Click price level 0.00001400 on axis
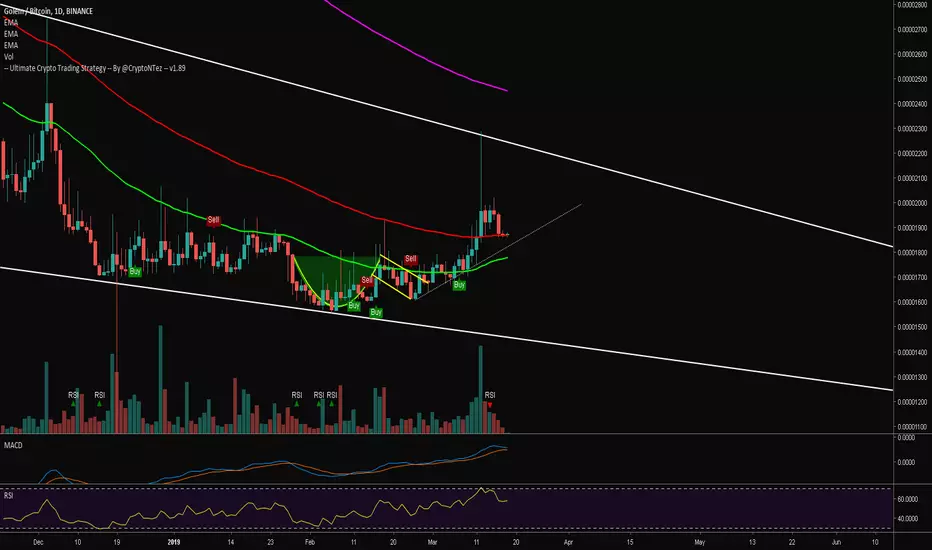Image resolution: width=932 pixels, height=550 pixels. tap(912, 352)
